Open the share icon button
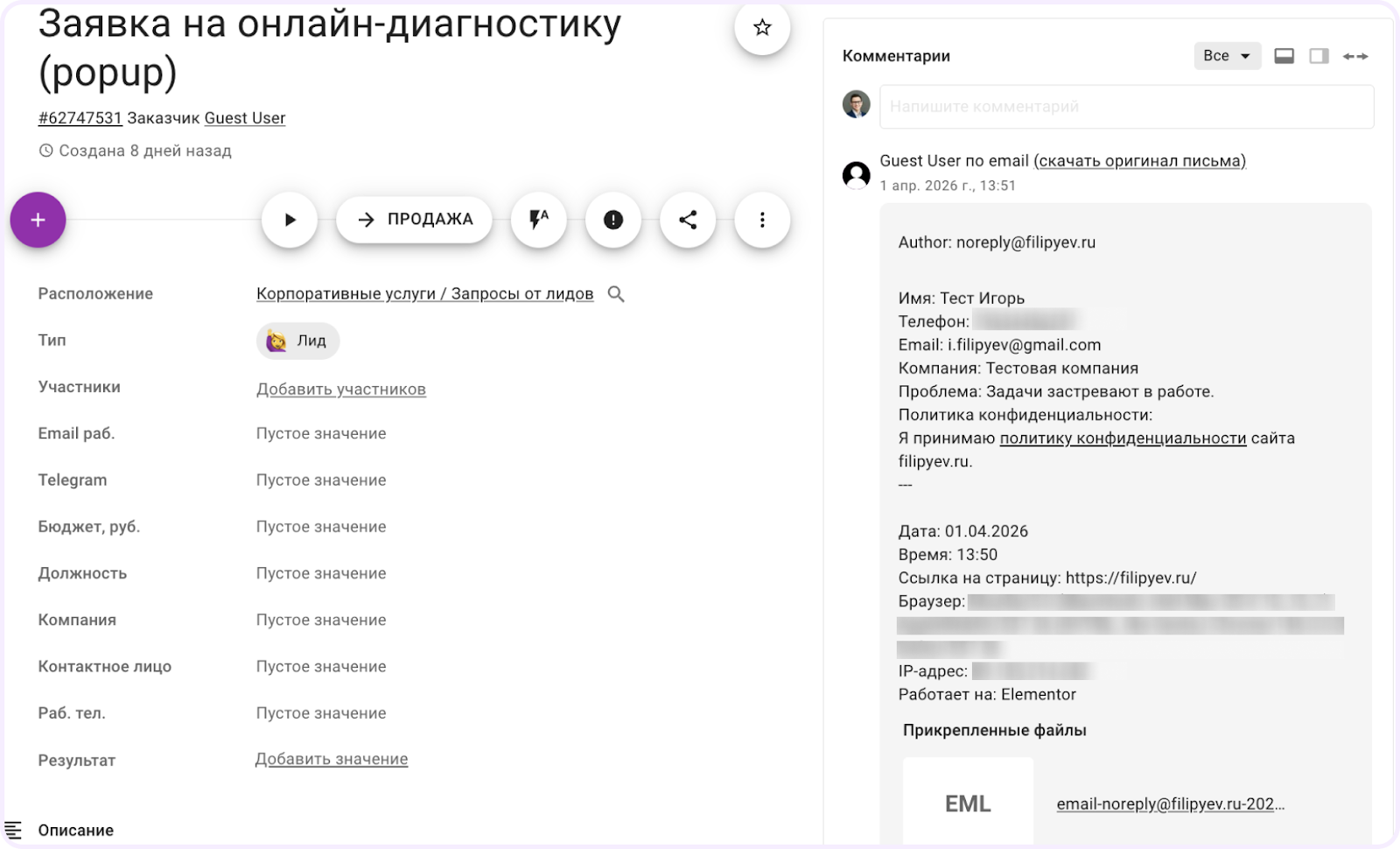Viewport: 1400px width, 849px height. [688, 220]
